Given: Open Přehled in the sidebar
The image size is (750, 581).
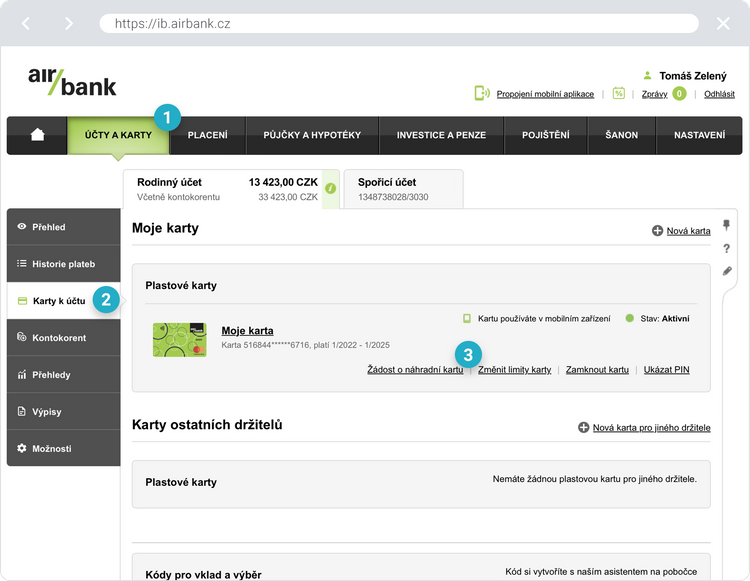Looking at the screenshot, I should click(x=63, y=227).
